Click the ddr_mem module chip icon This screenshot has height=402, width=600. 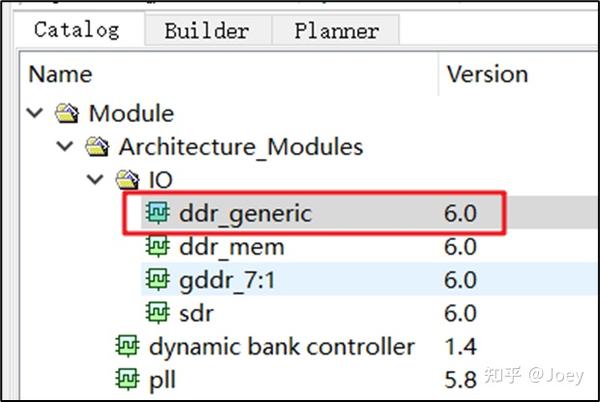157,246
